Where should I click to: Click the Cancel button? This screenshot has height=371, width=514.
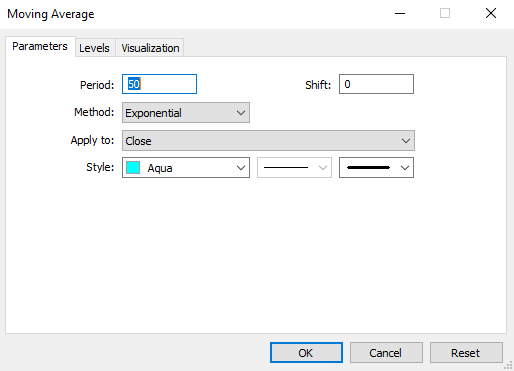(x=386, y=353)
